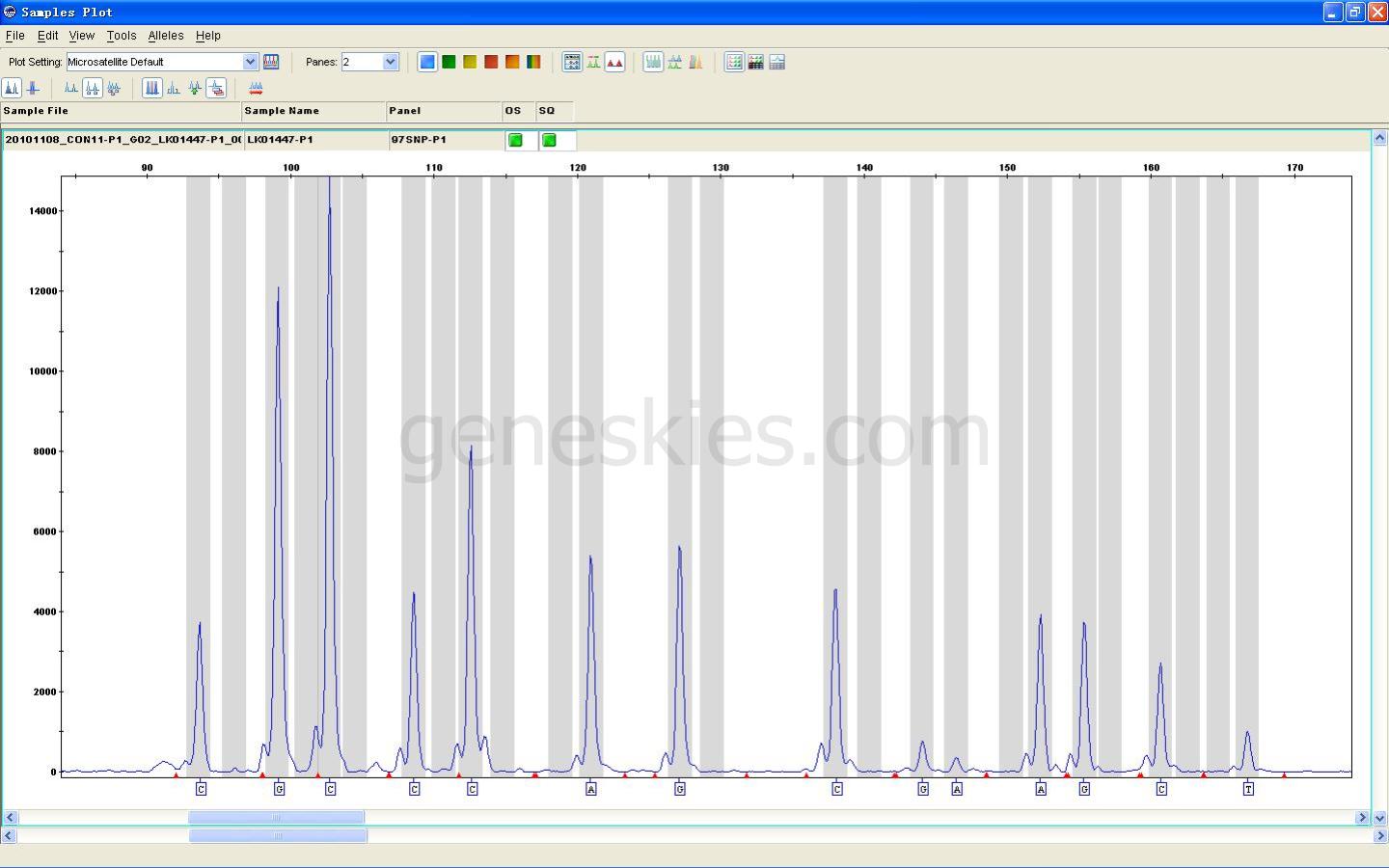
Task: Click the green arrow peaks icon
Action: tap(195, 88)
